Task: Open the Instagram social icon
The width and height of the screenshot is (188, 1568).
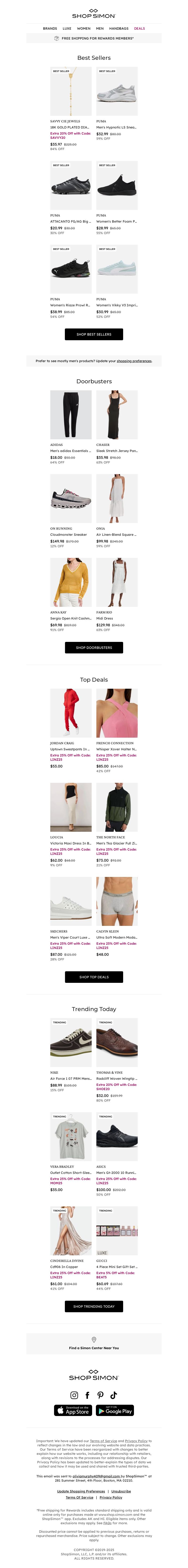Action: coord(74,1395)
